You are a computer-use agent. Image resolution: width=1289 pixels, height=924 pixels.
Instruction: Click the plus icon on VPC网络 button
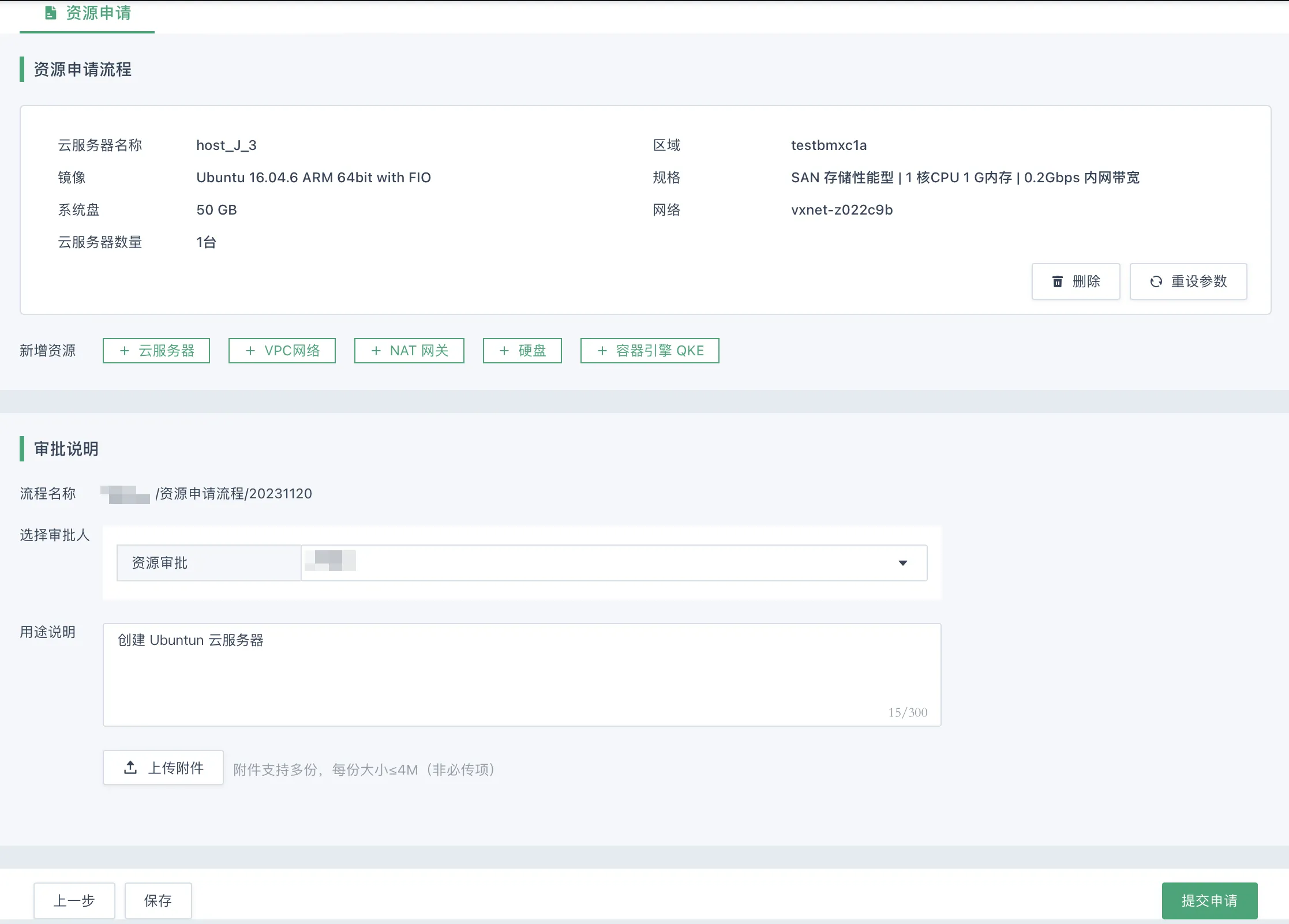pos(250,351)
